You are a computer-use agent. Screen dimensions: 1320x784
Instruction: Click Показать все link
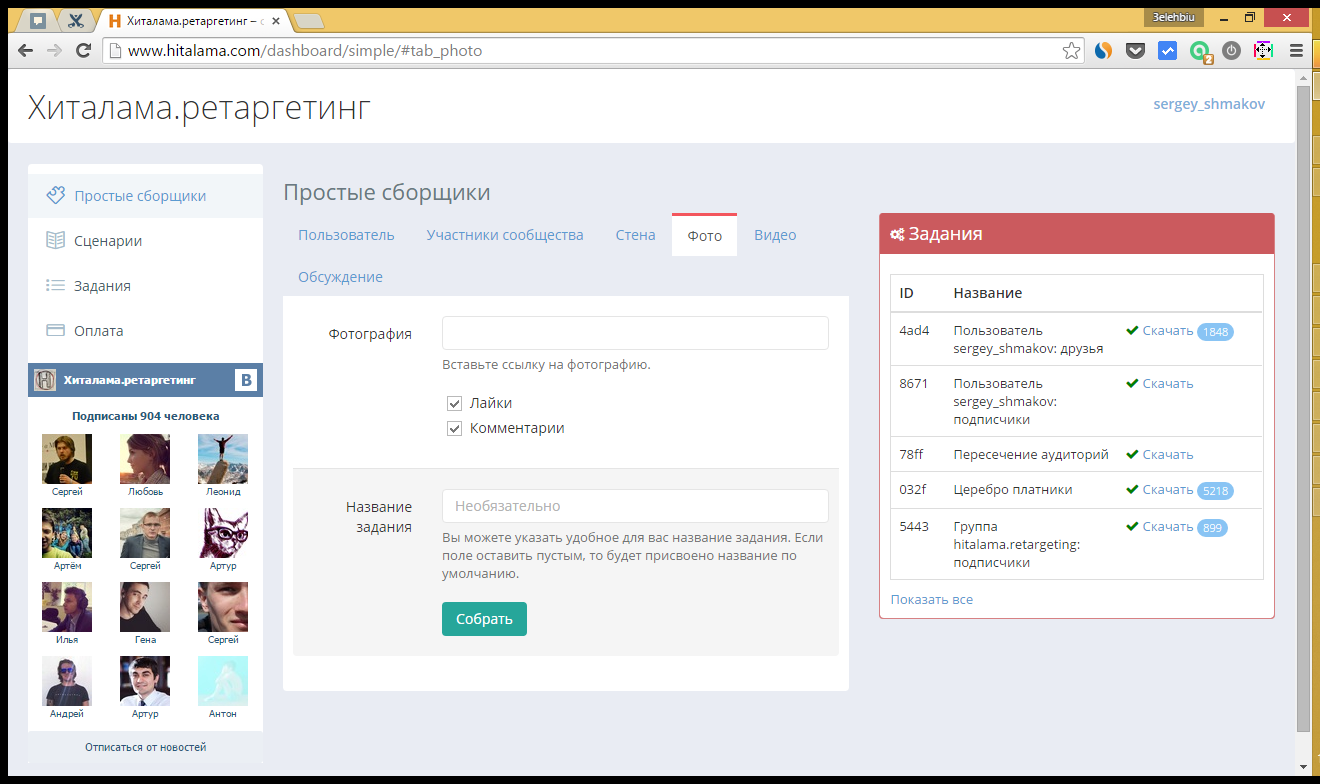pyautogui.click(x=931, y=599)
